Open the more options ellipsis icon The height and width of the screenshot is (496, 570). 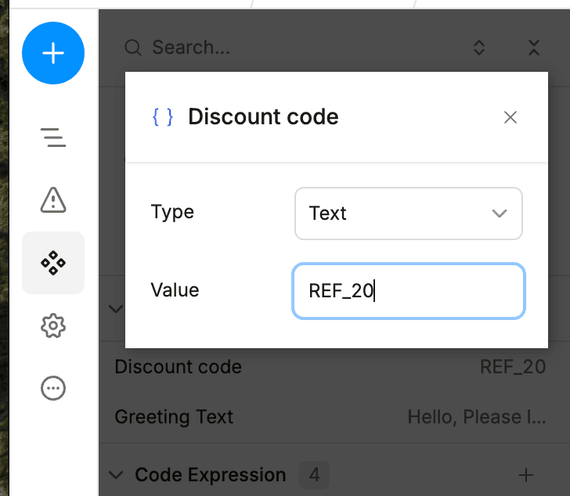click(53, 388)
